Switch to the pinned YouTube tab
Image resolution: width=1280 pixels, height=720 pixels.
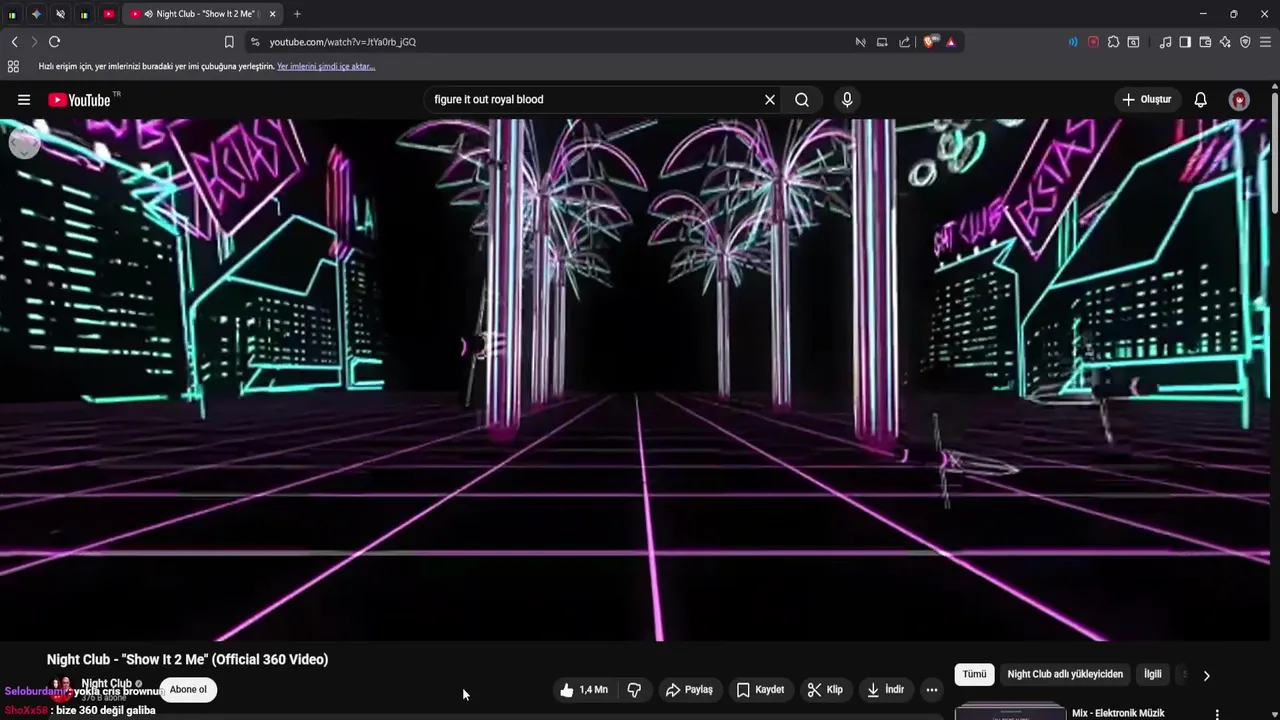(x=109, y=14)
